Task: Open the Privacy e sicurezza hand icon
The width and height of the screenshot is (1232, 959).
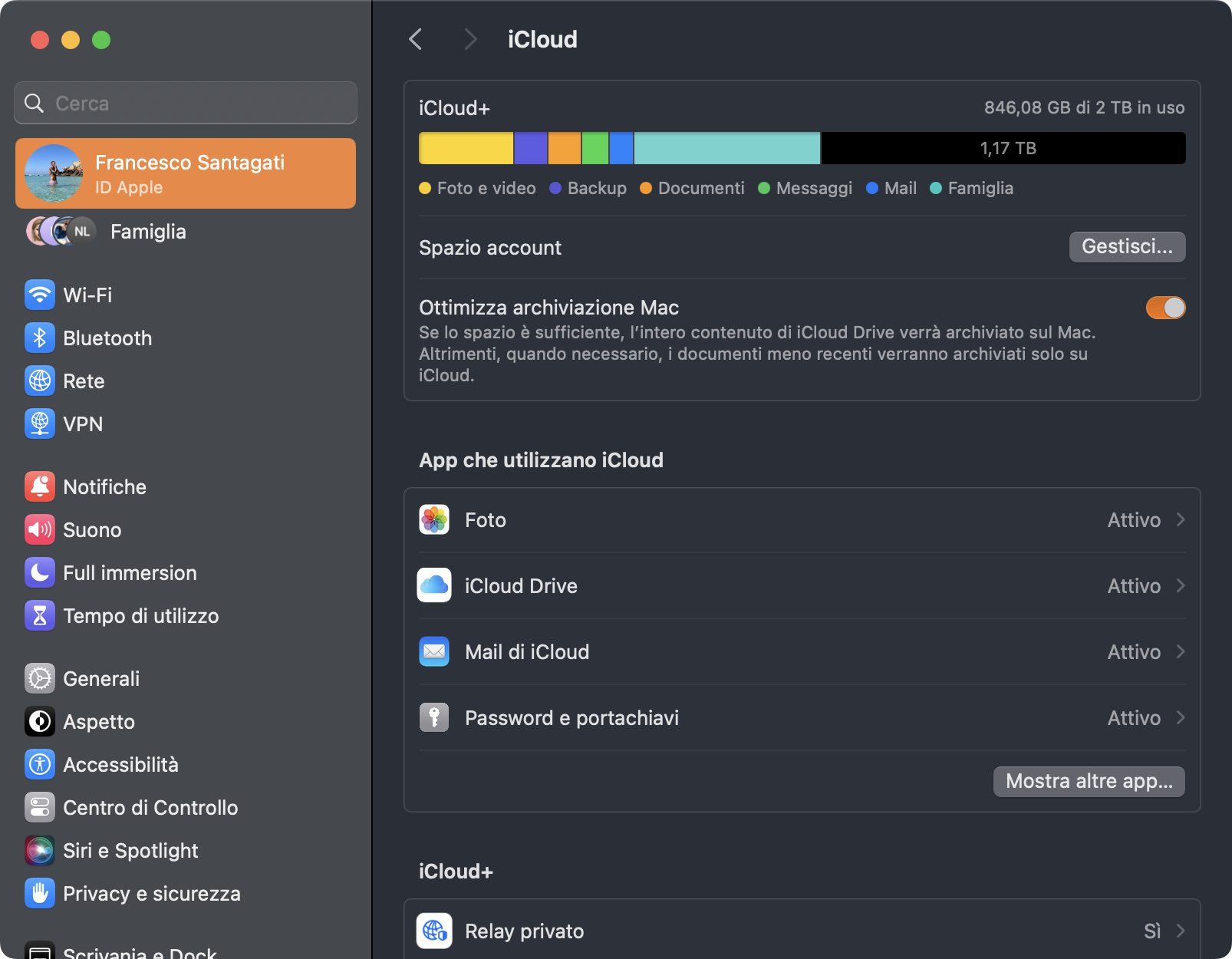Action: 40,893
